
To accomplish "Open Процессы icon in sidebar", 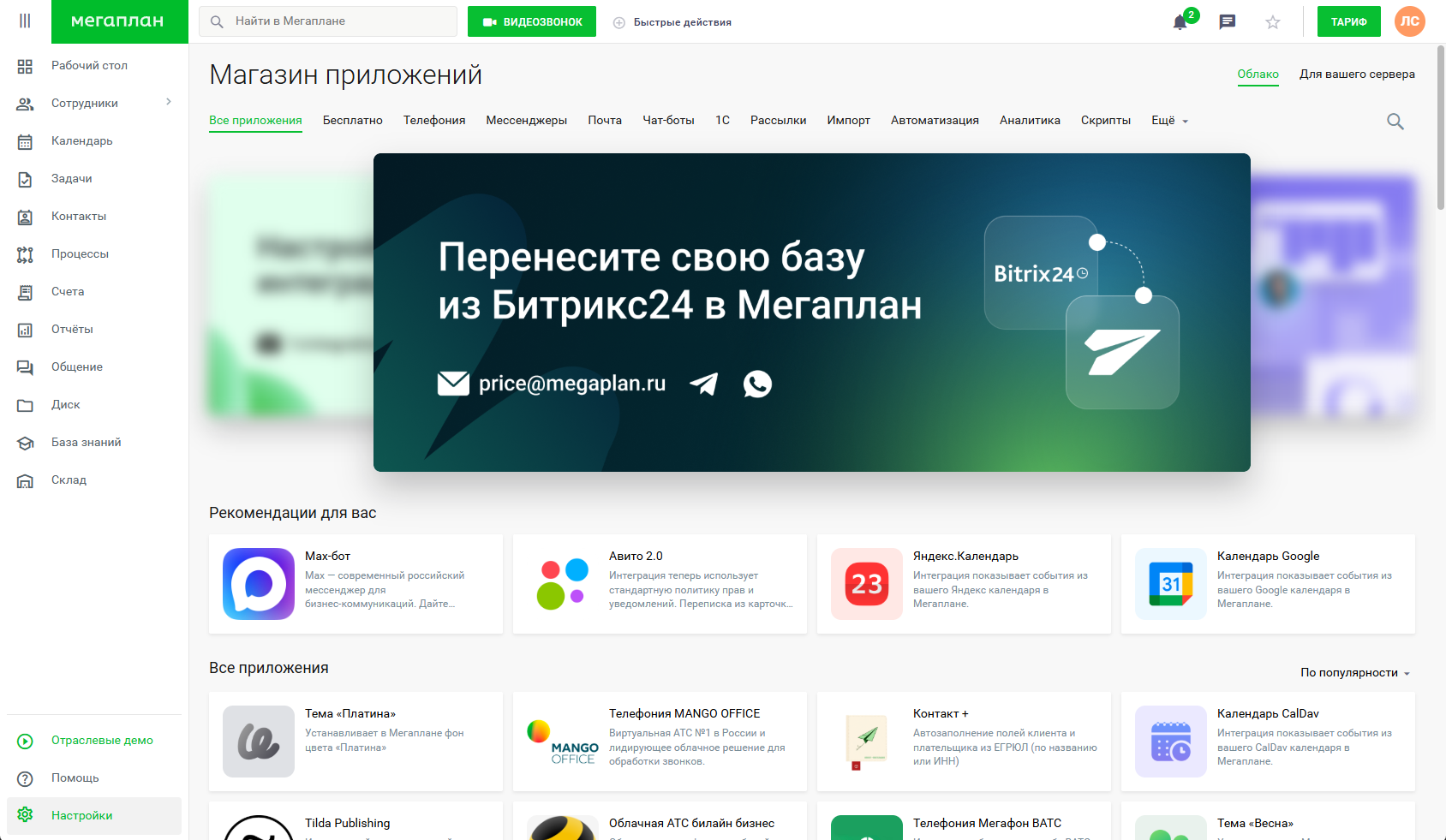I will click(x=25, y=254).
